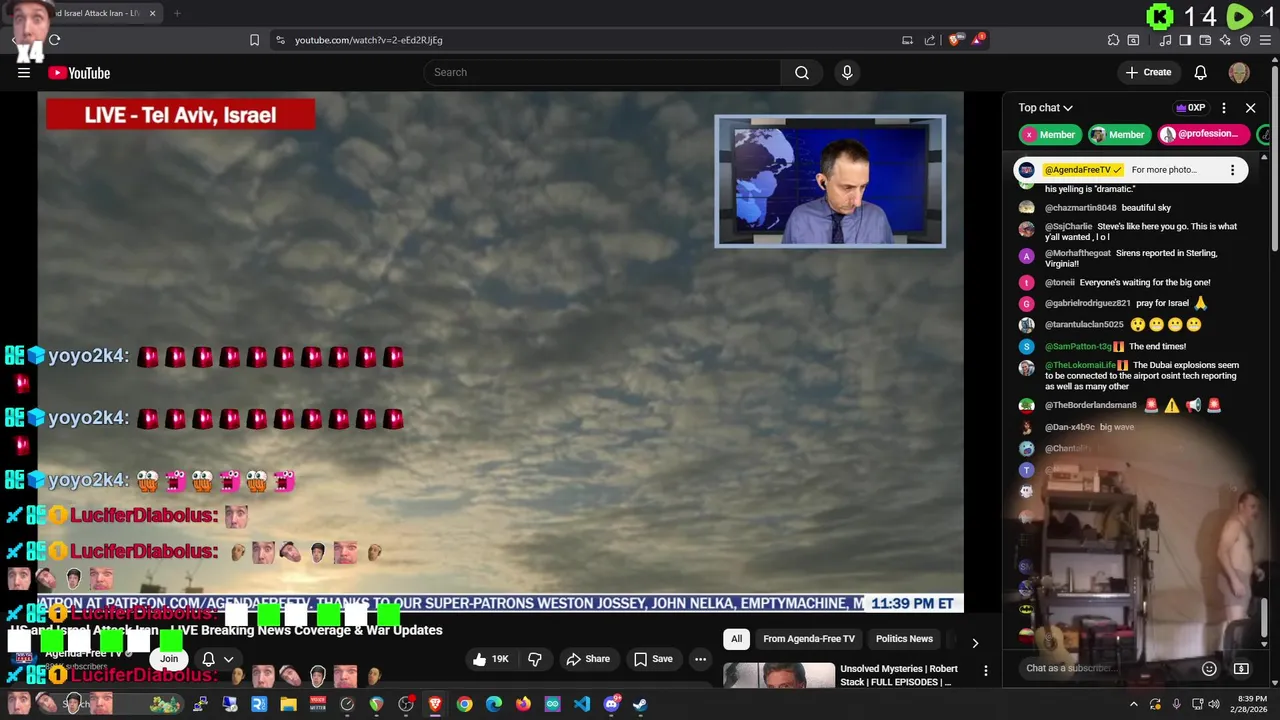Open Visual Studio Code from the taskbar
1280x720 pixels.
pos(582,704)
